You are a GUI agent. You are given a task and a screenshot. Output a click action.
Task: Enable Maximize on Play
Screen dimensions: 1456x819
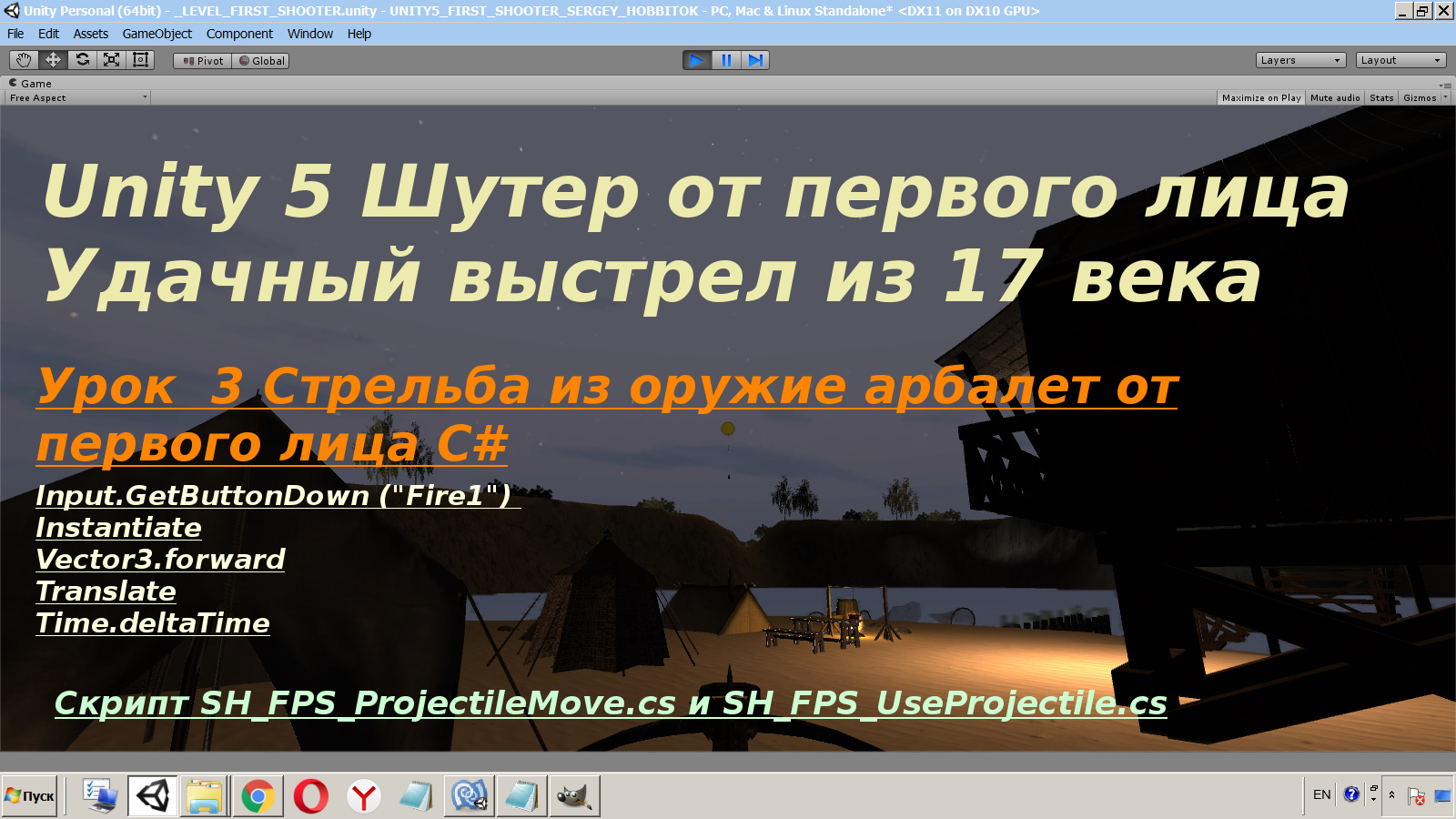pos(1259,97)
